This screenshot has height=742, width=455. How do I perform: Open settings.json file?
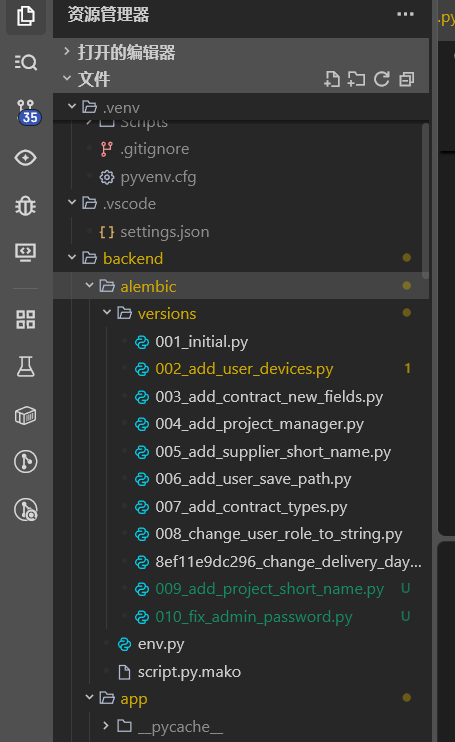coord(165,231)
